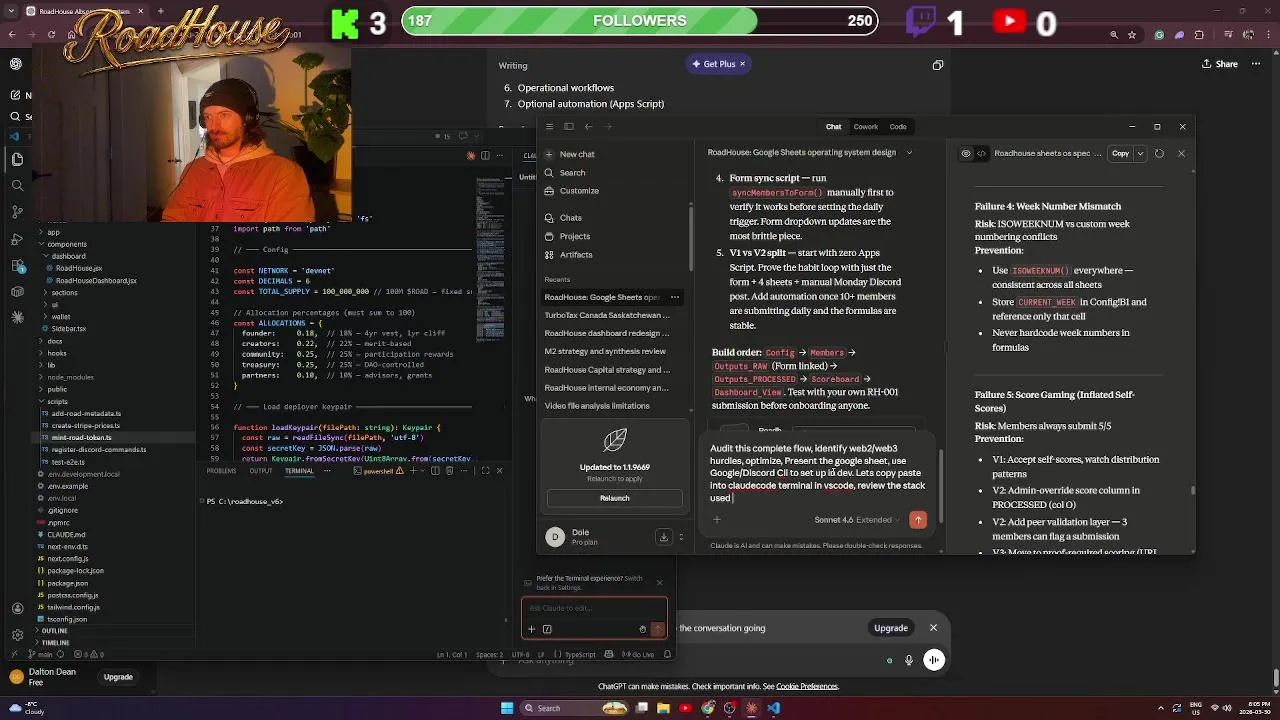Image resolution: width=1280 pixels, height=720 pixels.
Task: Close the 'Prefer the Terminal experience' notice
Action: [659, 582]
